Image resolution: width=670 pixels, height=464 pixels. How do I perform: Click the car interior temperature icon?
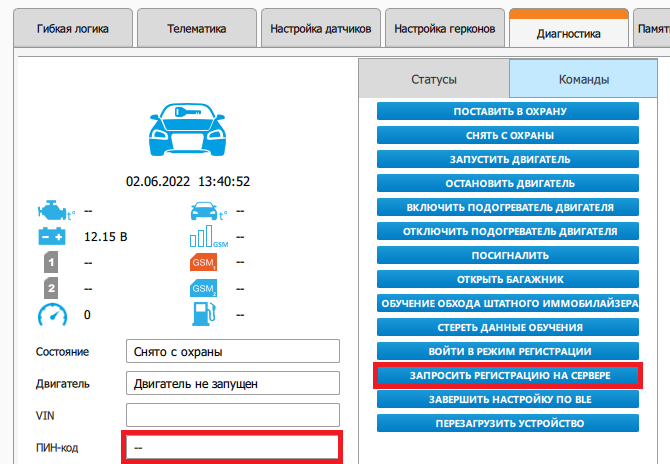[204, 211]
